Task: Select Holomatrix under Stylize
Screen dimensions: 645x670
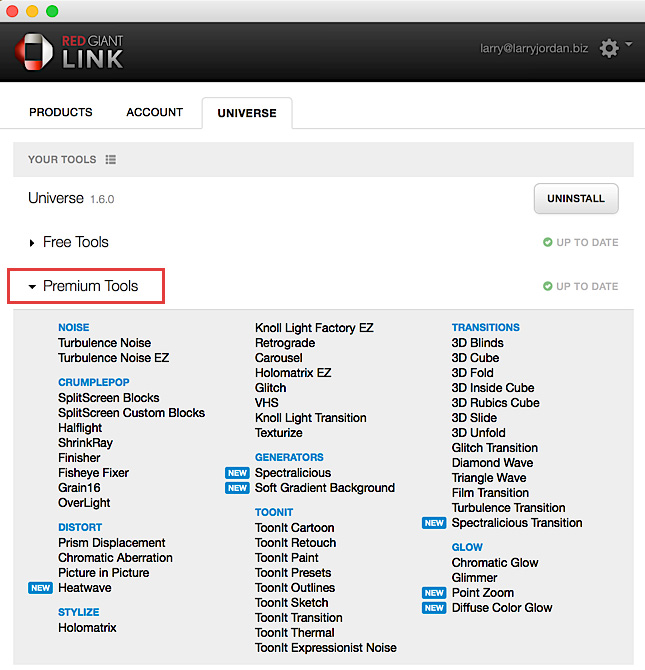Action: coord(87,628)
